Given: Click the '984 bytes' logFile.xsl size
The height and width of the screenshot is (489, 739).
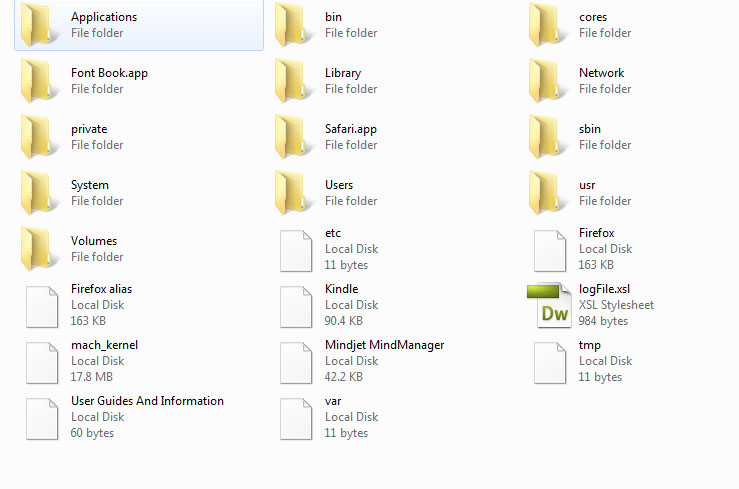Looking at the screenshot, I should [603, 322].
